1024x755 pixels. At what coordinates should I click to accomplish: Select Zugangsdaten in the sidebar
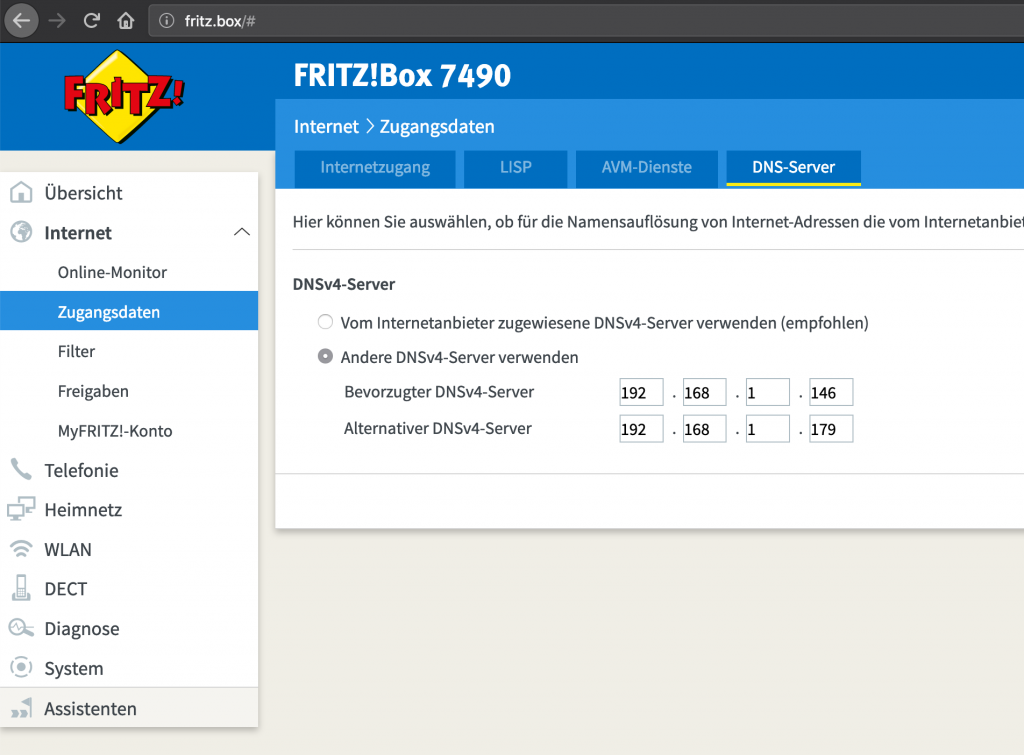(129, 311)
